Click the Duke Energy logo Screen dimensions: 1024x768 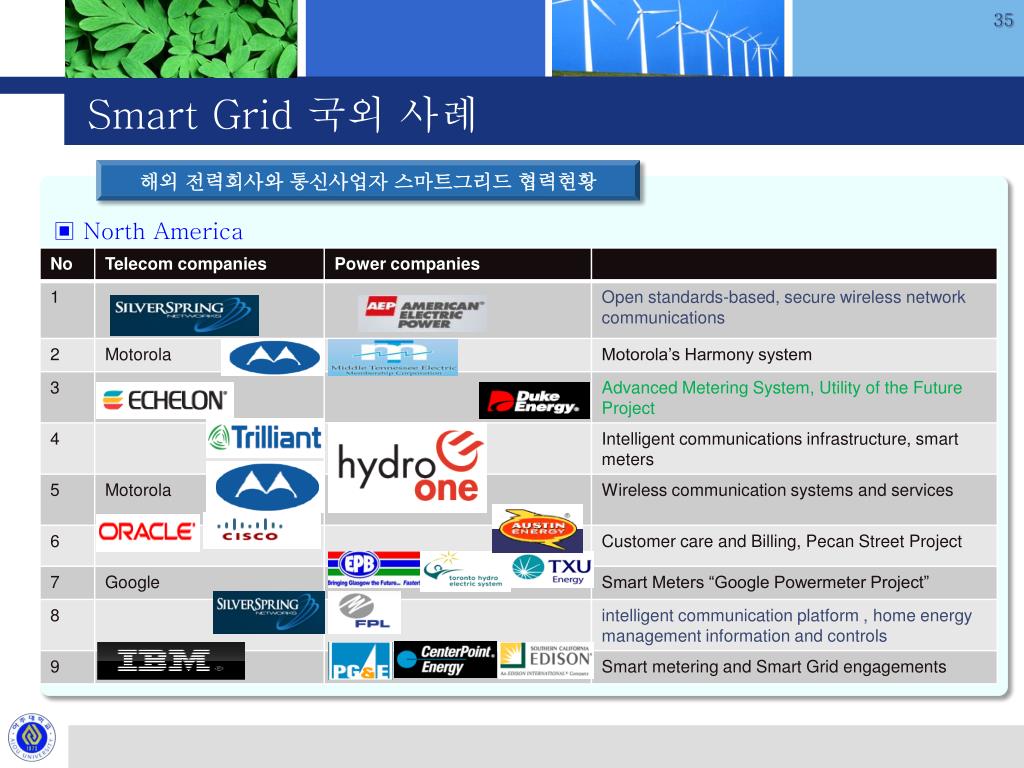(534, 400)
